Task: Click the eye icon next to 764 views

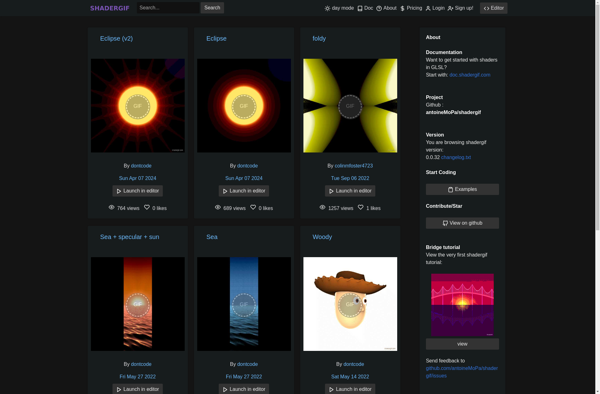Action: coord(111,207)
